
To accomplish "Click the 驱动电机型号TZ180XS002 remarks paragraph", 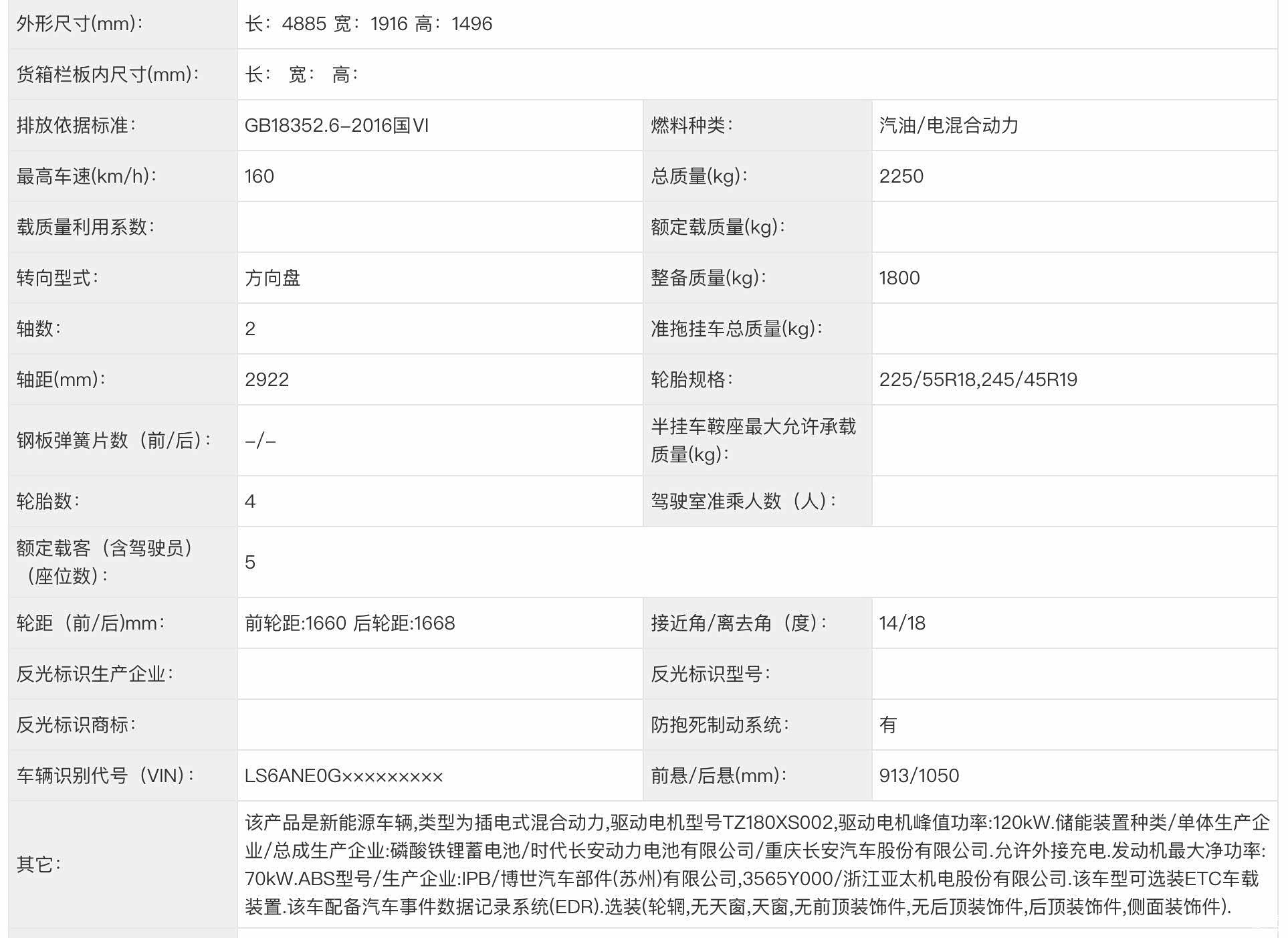I will tap(756, 864).
